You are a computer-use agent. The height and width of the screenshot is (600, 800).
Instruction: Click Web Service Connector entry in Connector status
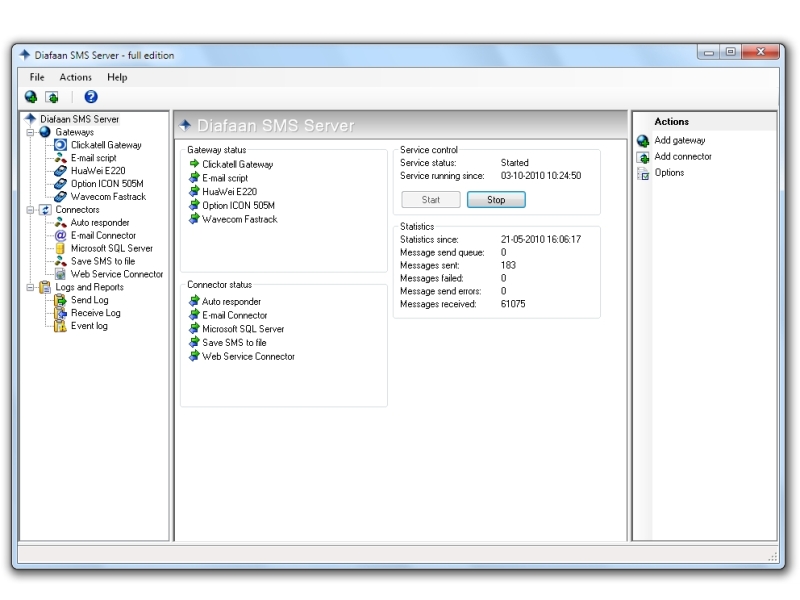[248, 357]
